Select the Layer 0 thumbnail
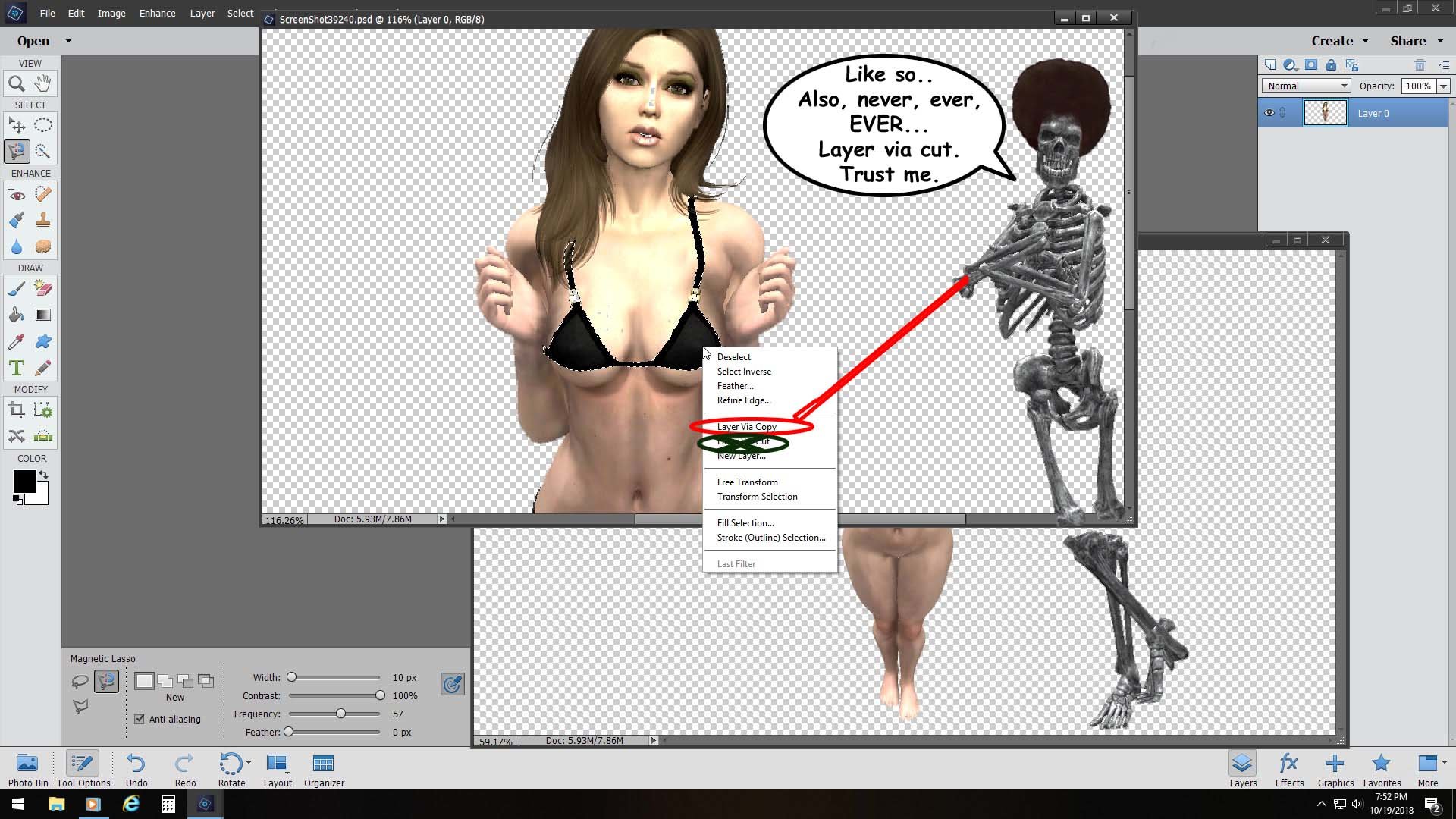The height and width of the screenshot is (819, 1456). (1325, 113)
